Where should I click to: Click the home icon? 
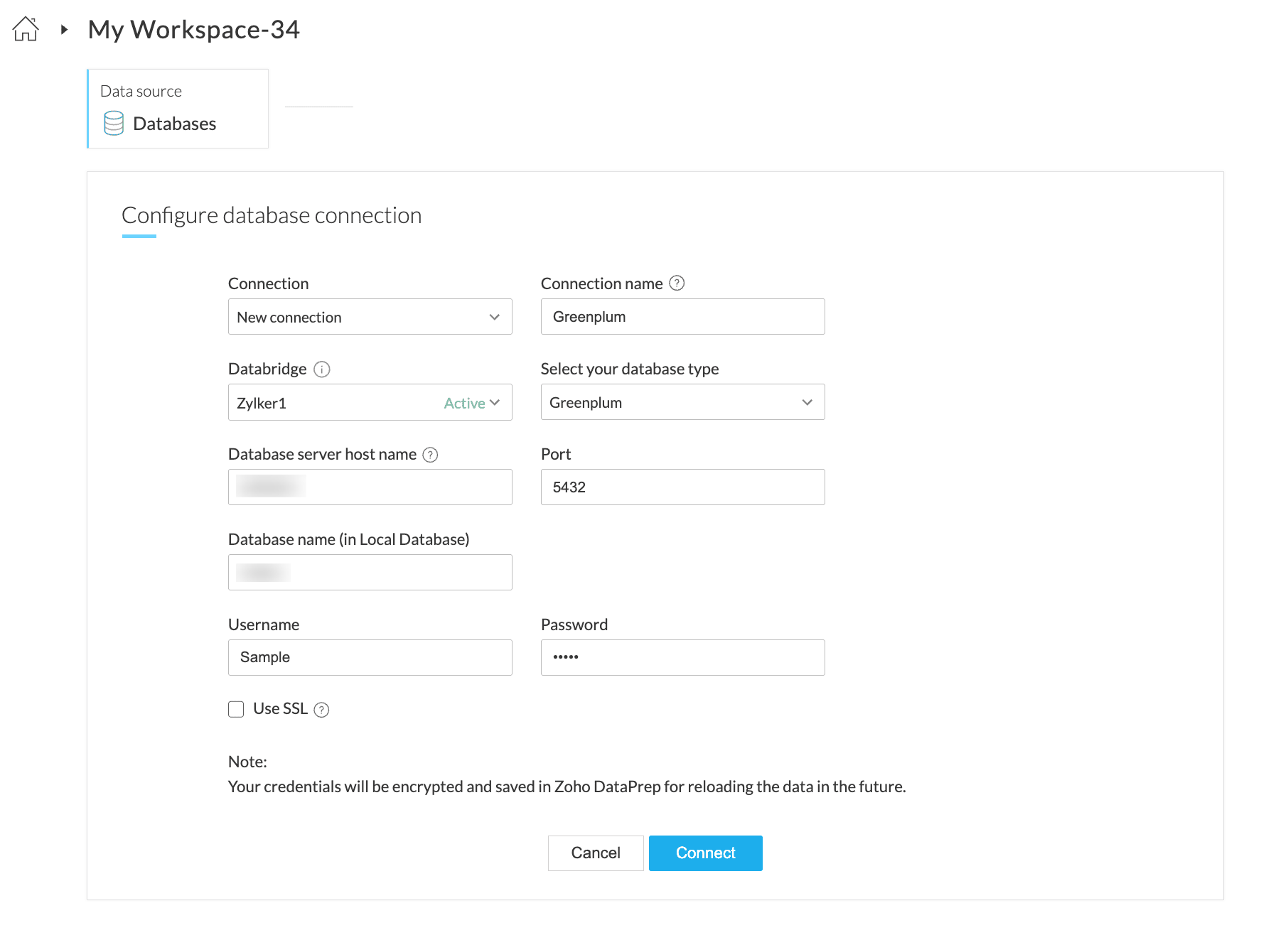point(26,29)
